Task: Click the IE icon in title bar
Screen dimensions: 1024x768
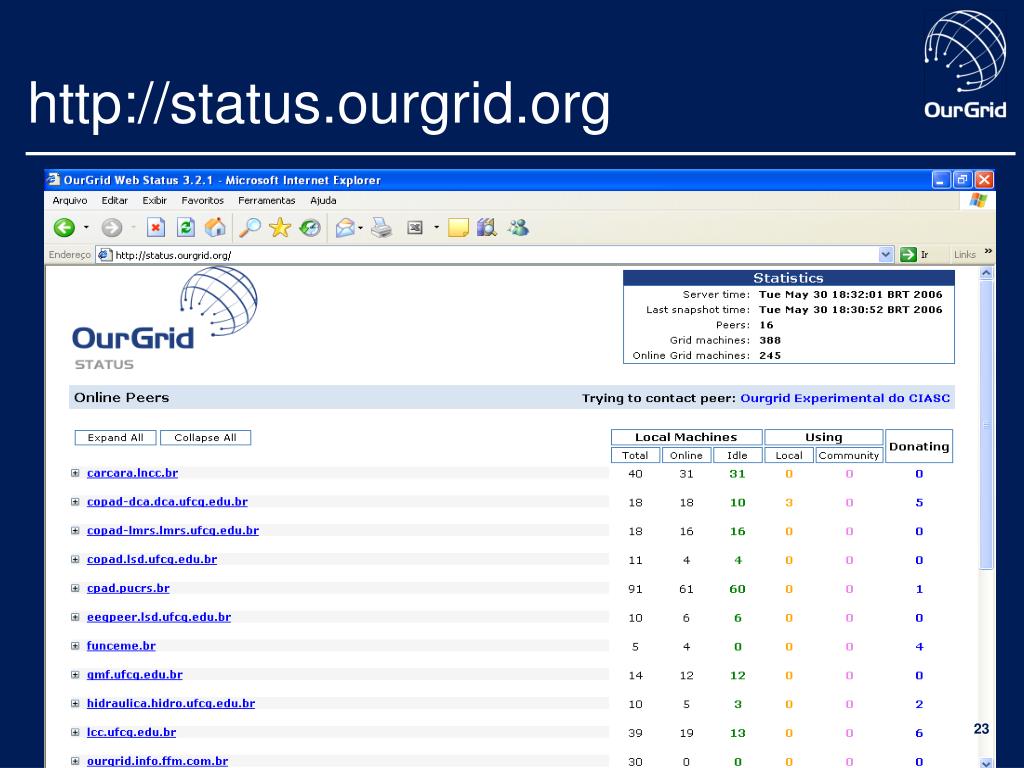Action: click(x=54, y=180)
